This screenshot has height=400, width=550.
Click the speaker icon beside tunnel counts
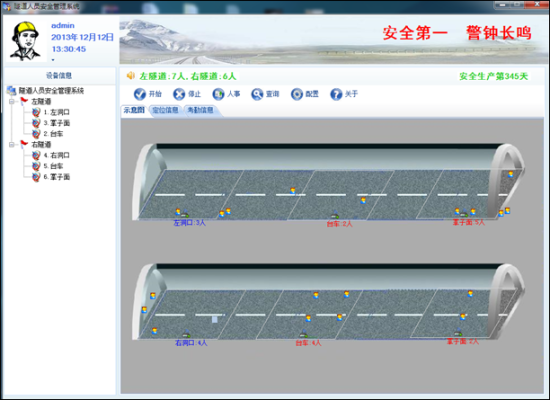[131, 75]
